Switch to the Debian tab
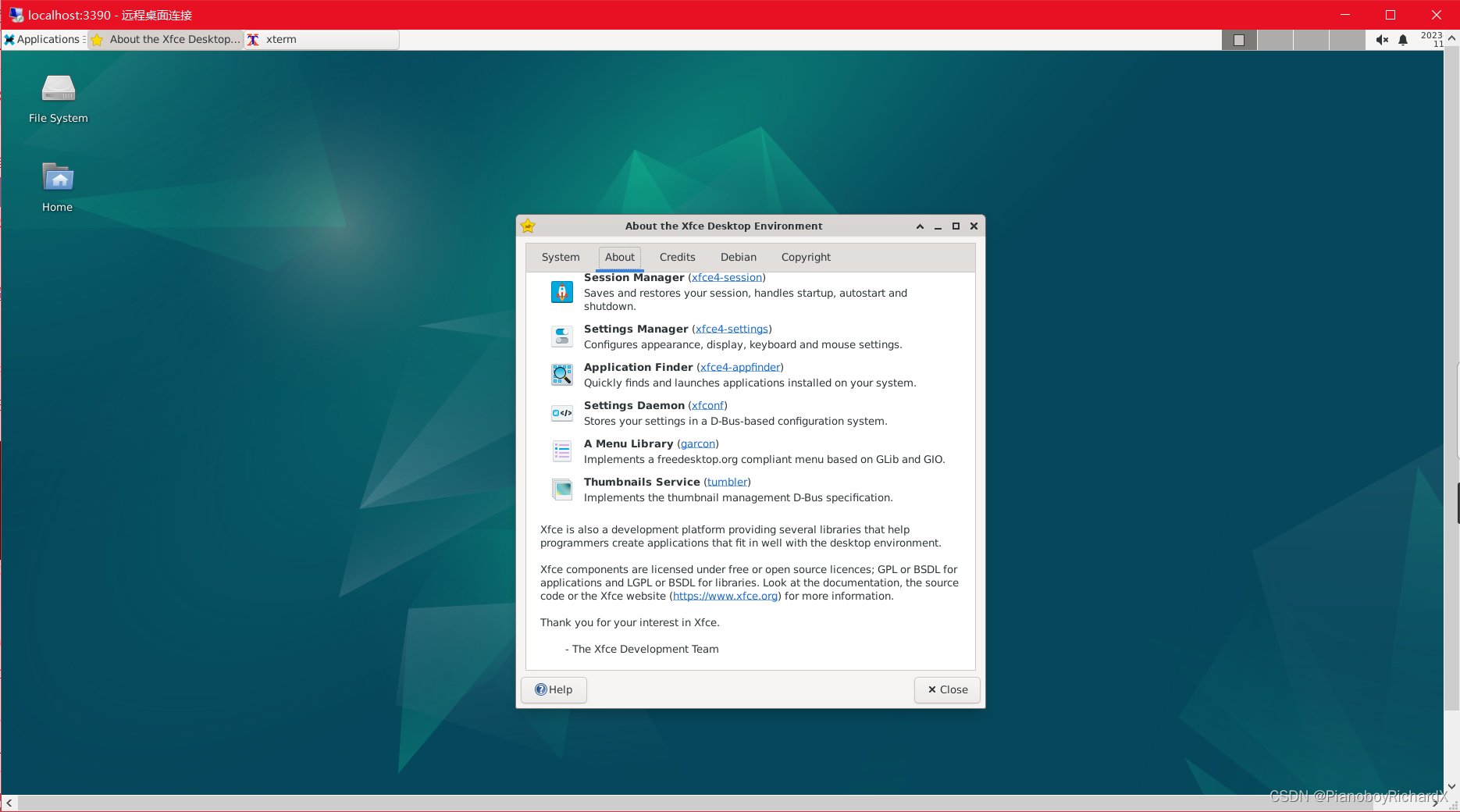Viewport: 1460px width, 812px height. 739,258
